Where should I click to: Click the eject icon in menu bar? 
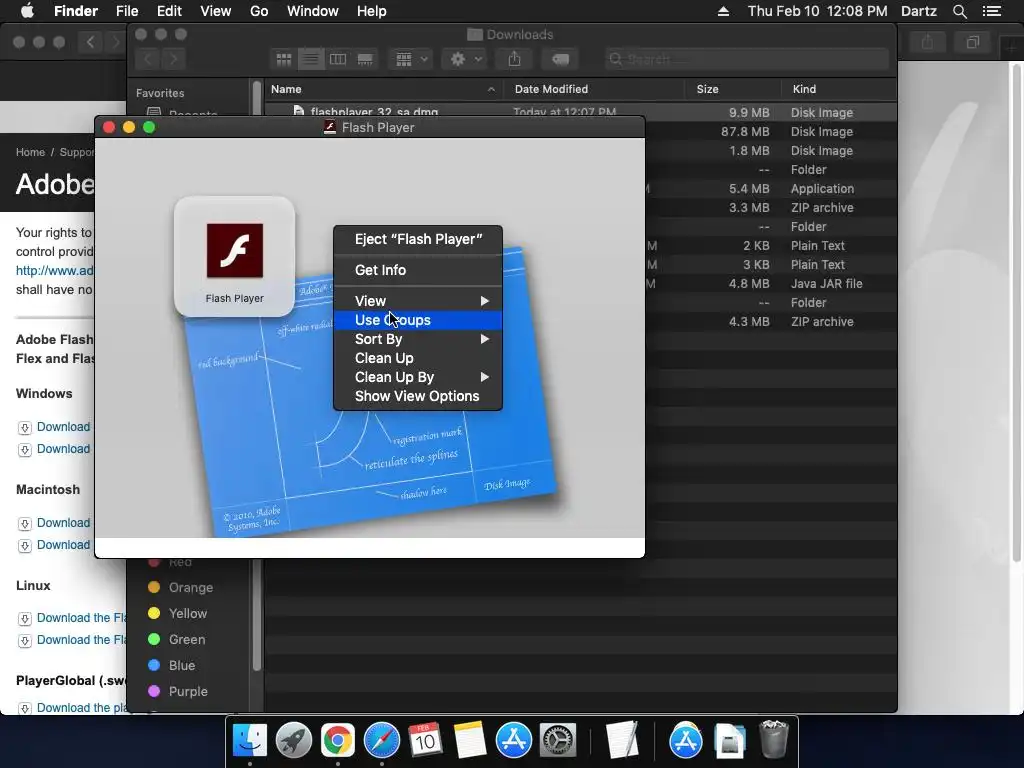coord(723,11)
